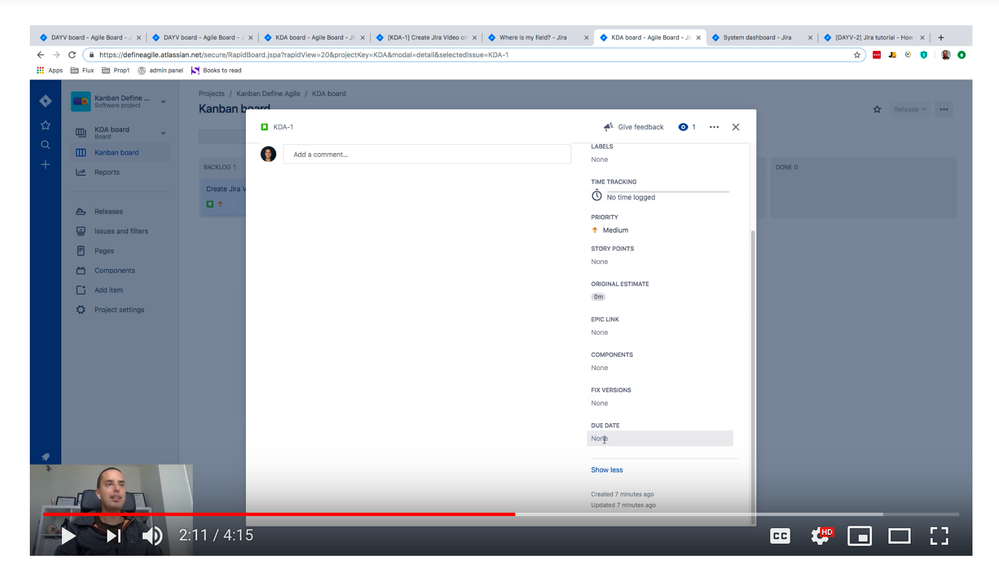Open Issues and filters
The width and height of the screenshot is (999, 569).
[119, 231]
